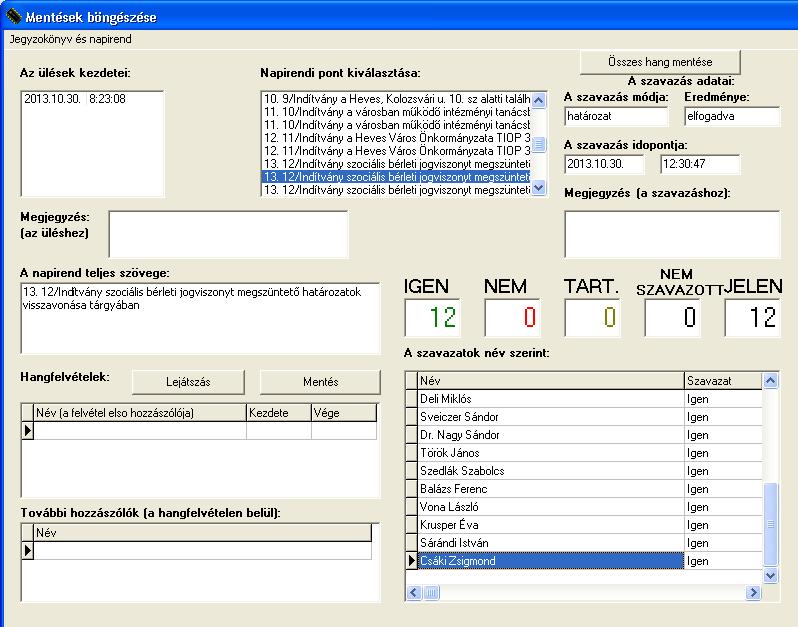Click the votes table vertical scrollbar thumb

pos(771,524)
